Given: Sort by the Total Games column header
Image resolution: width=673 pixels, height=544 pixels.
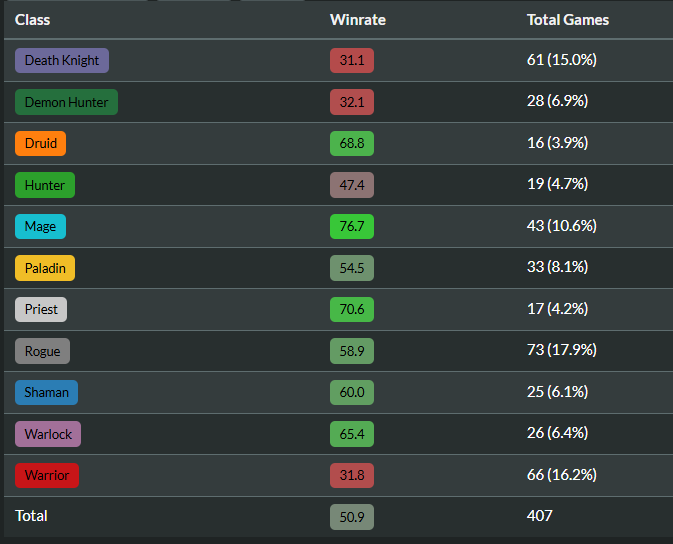Looking at the screenshot, I should [568, 20].
